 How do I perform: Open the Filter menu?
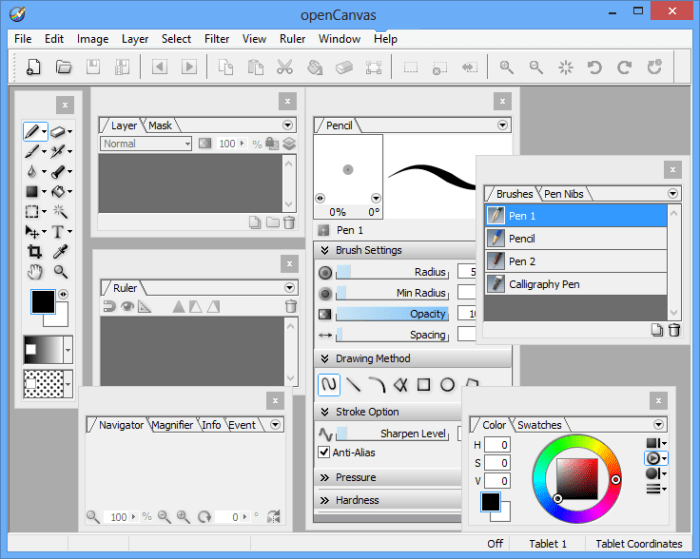[x=217, y=39]
